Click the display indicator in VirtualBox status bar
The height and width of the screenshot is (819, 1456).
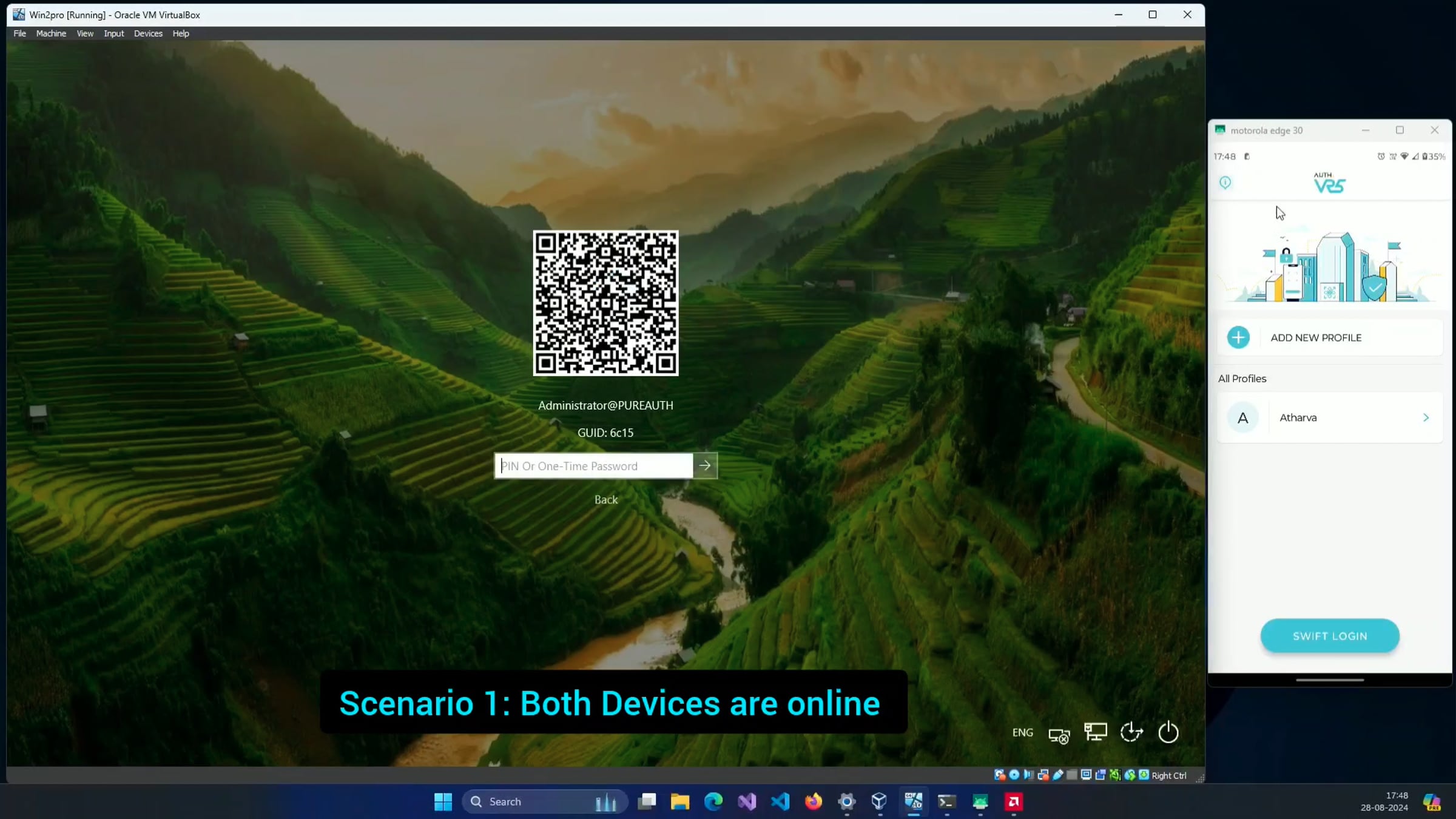[1086, 775]
